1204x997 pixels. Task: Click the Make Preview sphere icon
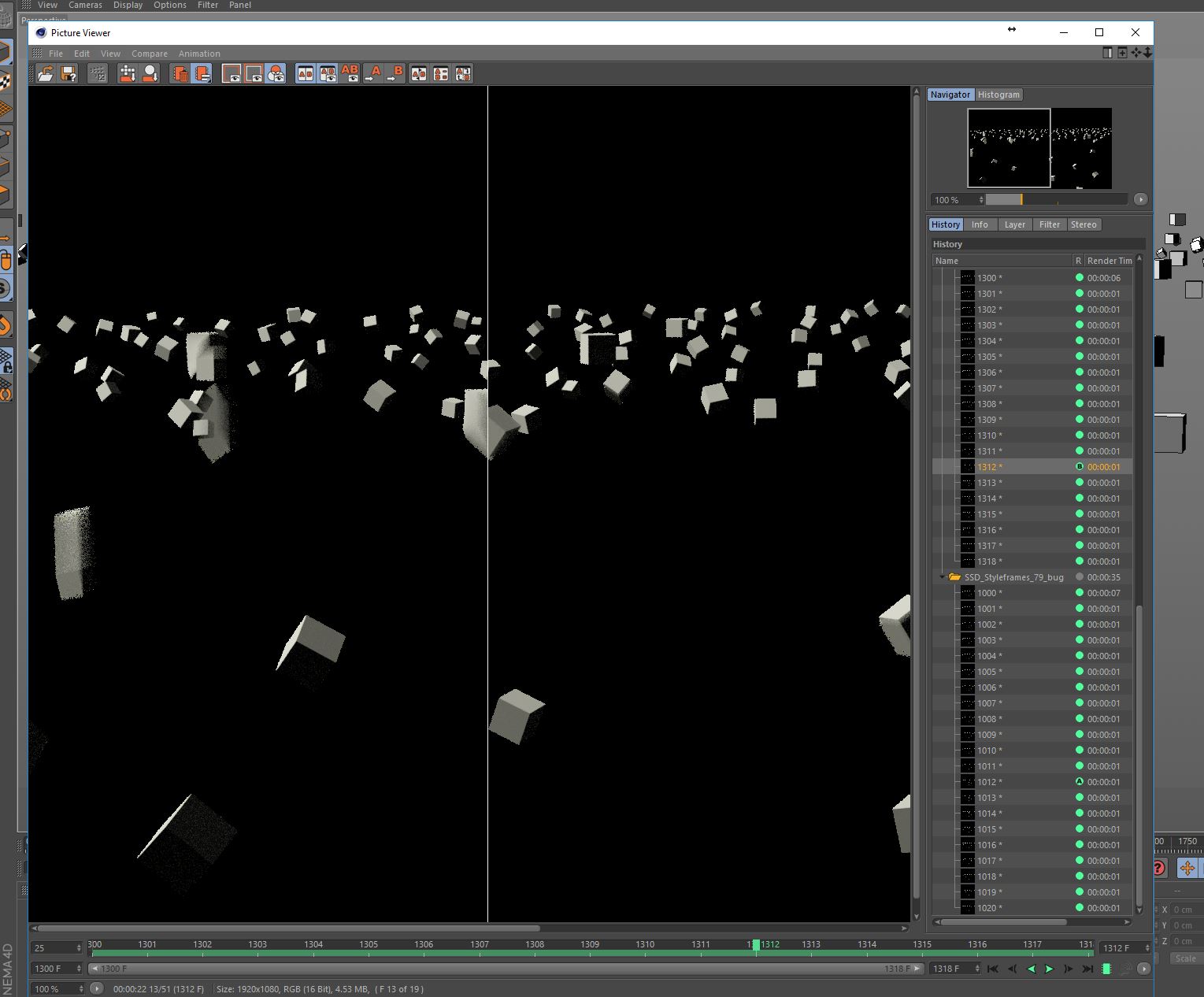(150, 74)
